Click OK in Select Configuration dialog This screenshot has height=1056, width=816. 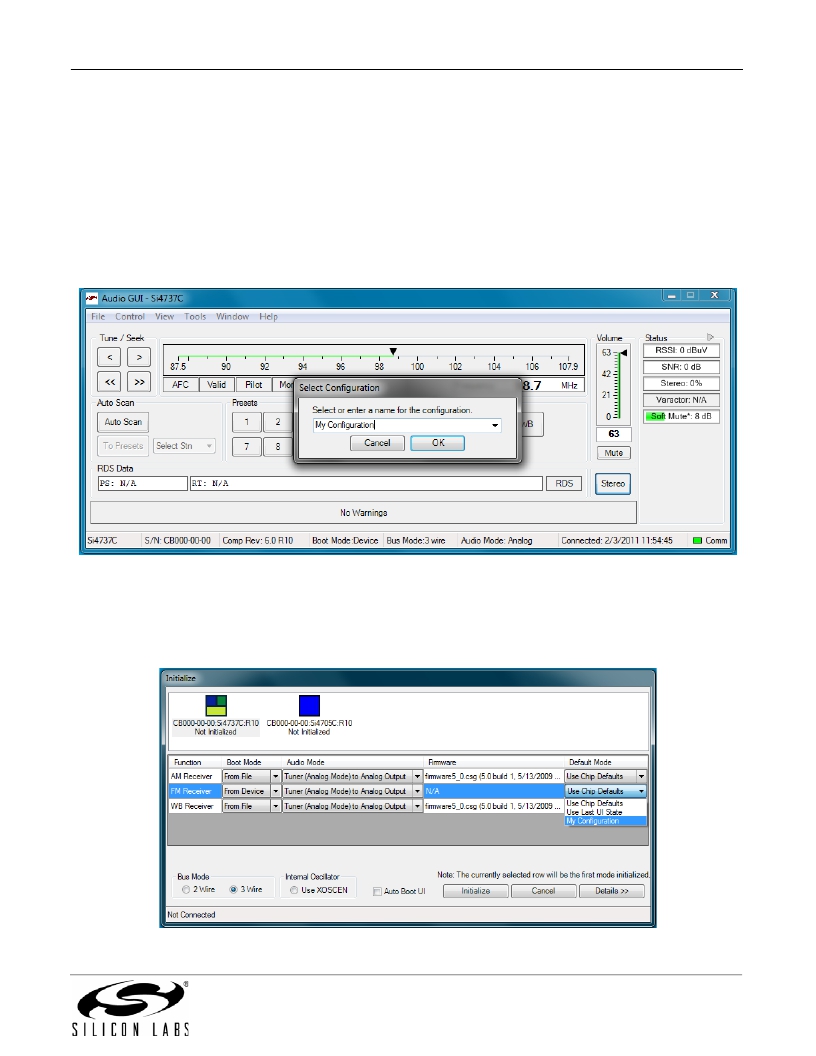pos(438,442)
